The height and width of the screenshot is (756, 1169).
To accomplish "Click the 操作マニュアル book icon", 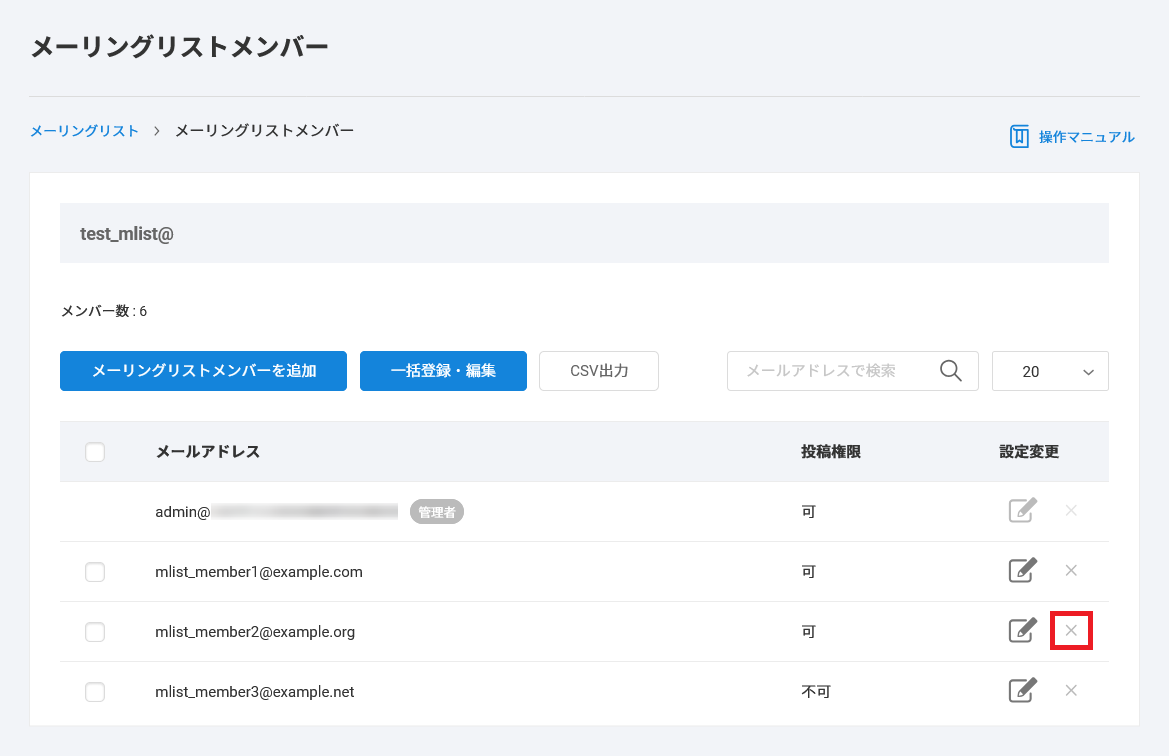I will (x=1019, y=137).
